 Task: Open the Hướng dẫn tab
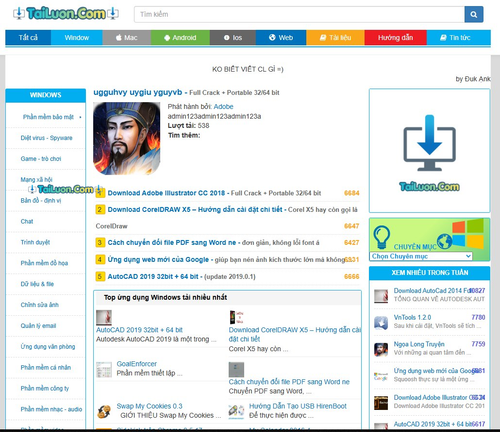pos(396,37)
